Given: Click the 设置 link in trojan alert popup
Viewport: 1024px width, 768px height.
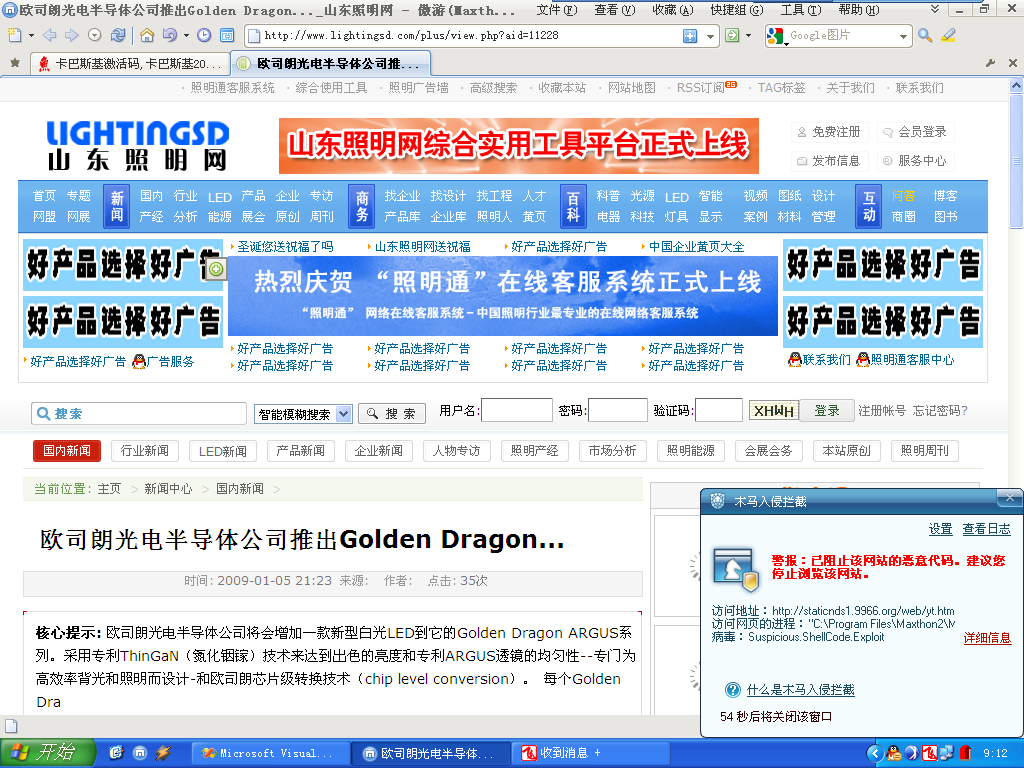Looking at the screenshot, I should 940,529.
